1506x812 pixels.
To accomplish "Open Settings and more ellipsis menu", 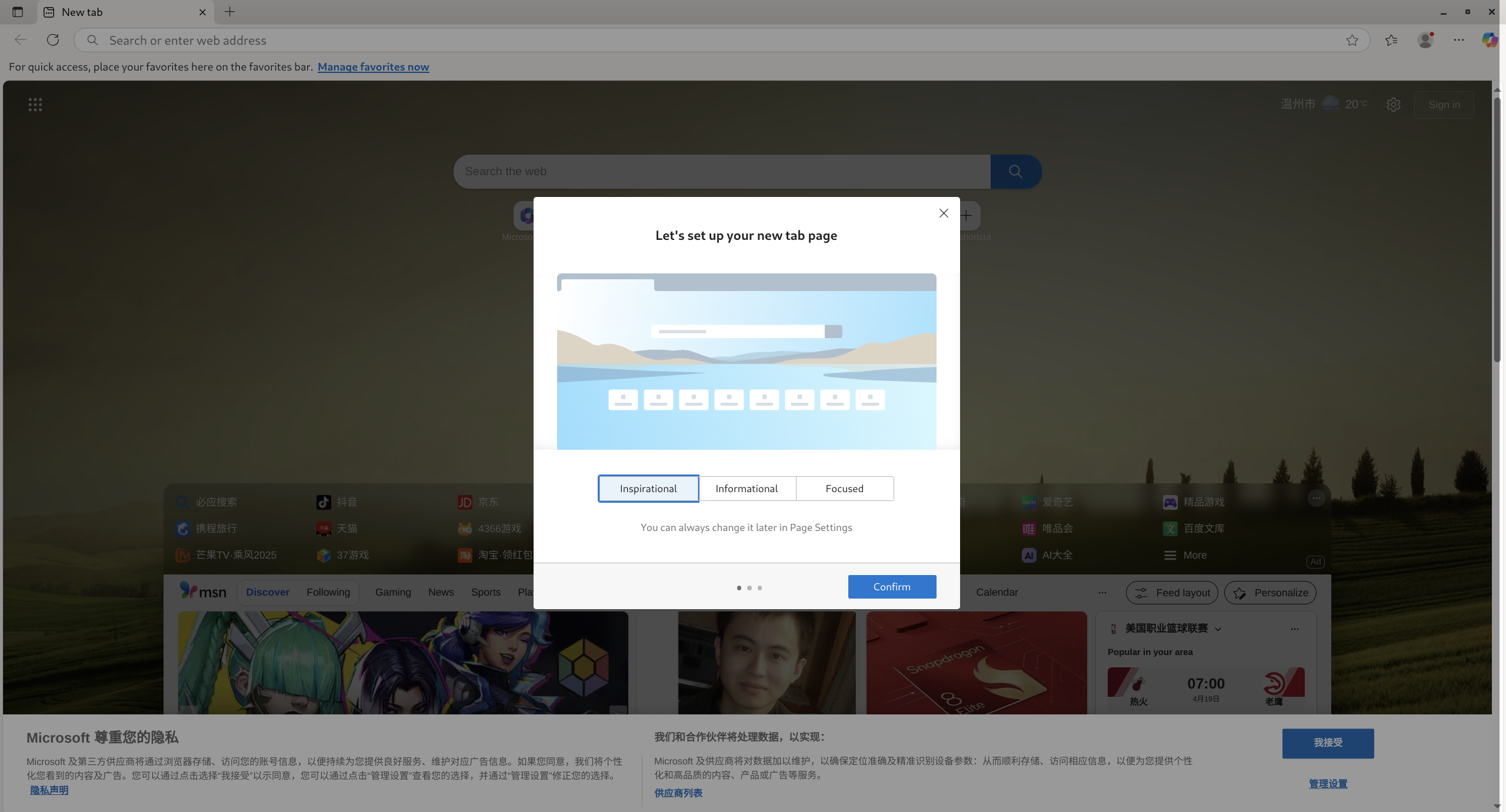I will click(x=1459, y=40).
